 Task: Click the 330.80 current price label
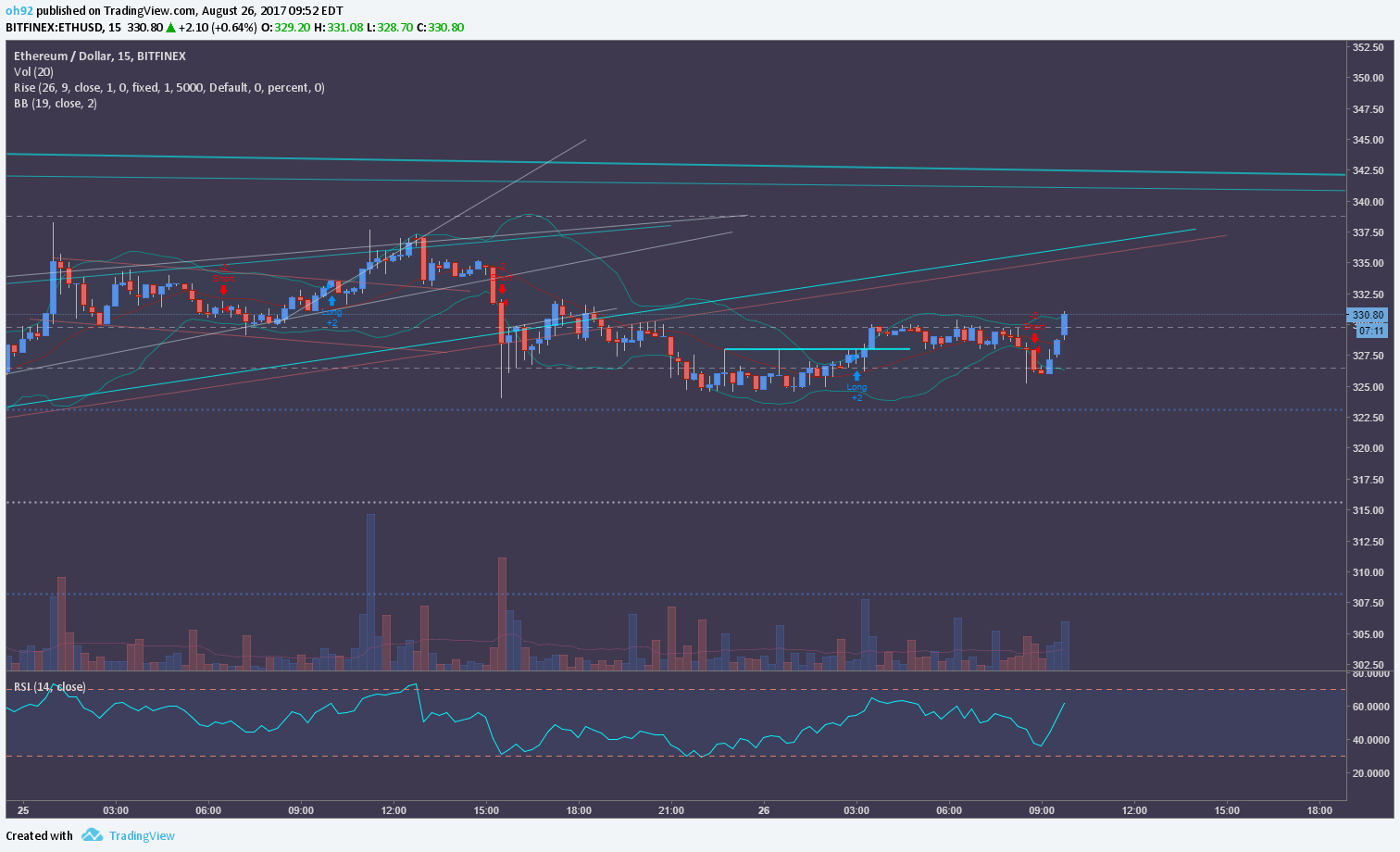1369,315
